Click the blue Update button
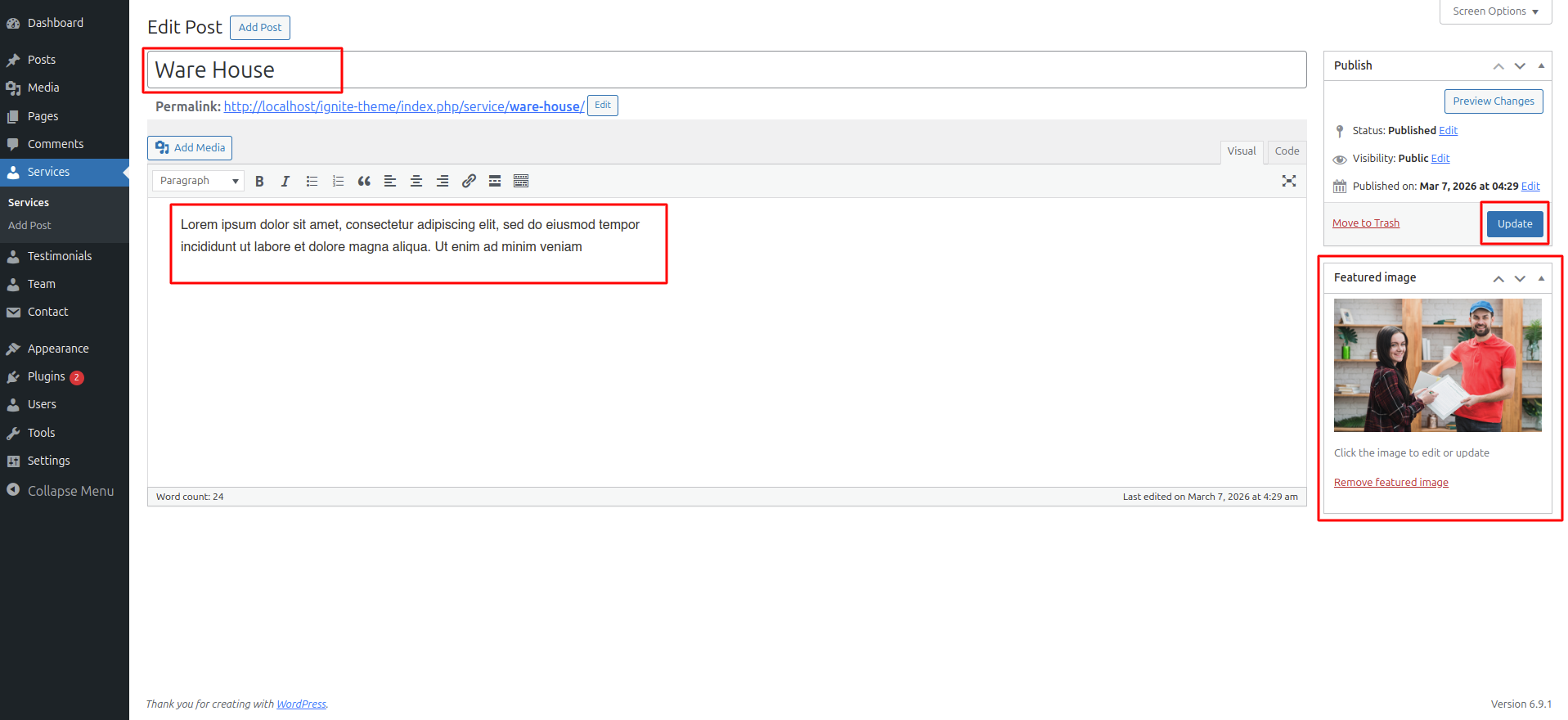Image resolution: width=1568 pixels, height=720 pixels. [x=1515, y=223]
